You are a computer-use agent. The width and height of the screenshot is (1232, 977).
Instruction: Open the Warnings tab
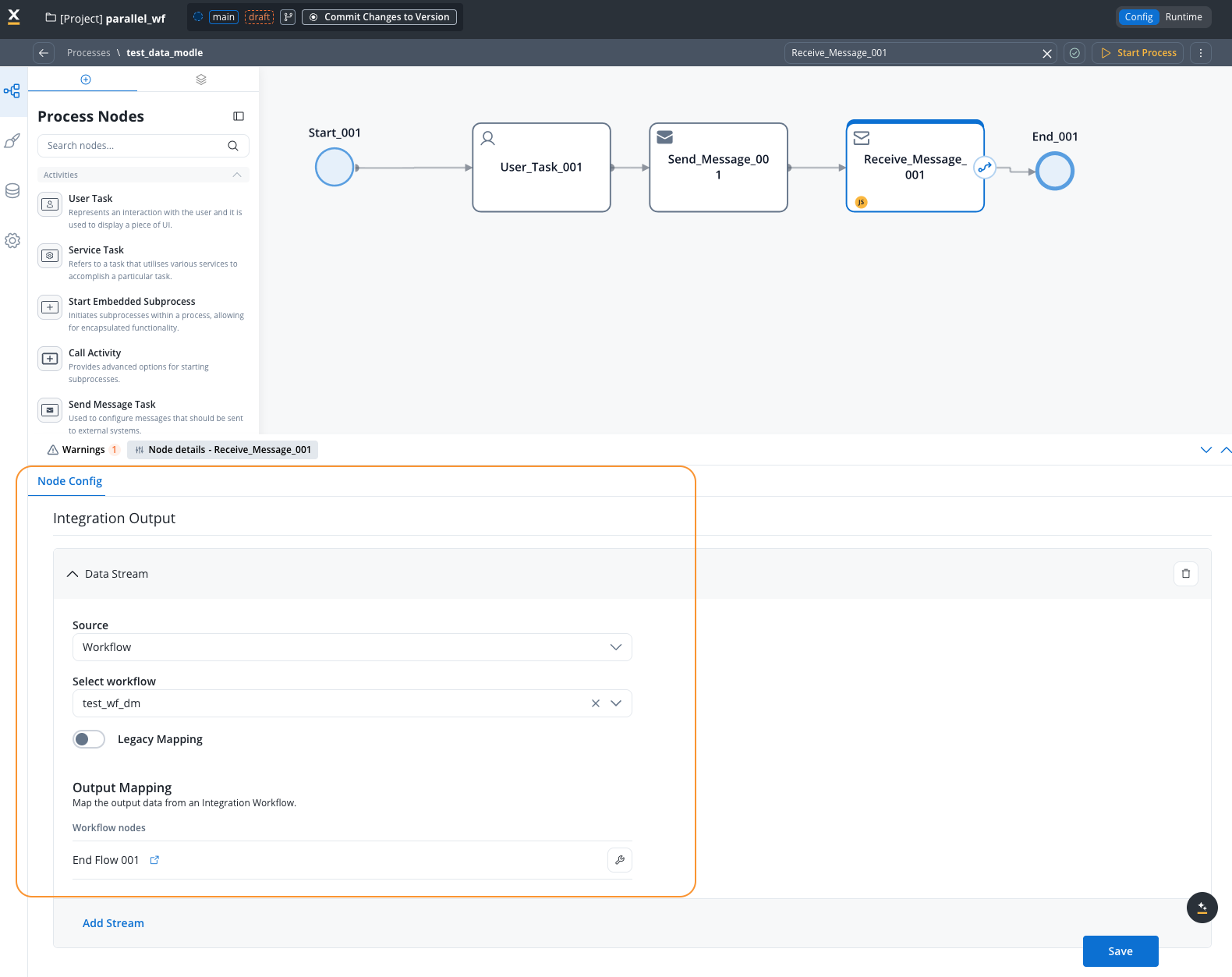click(x=83, y=450)
